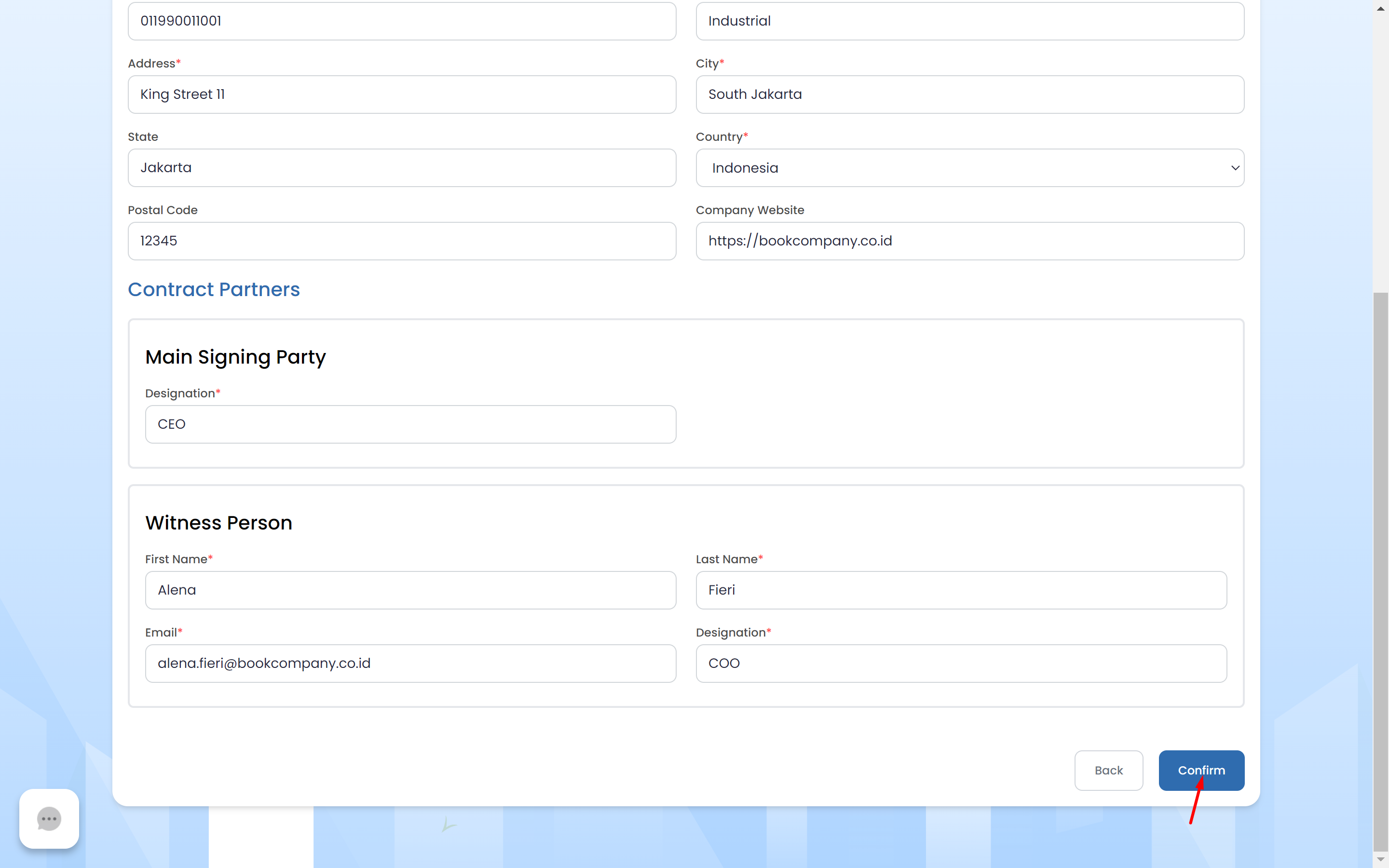Screen dimensions: 1389x868
Task: Focus the City field South Jakarta
Action: 970,94
